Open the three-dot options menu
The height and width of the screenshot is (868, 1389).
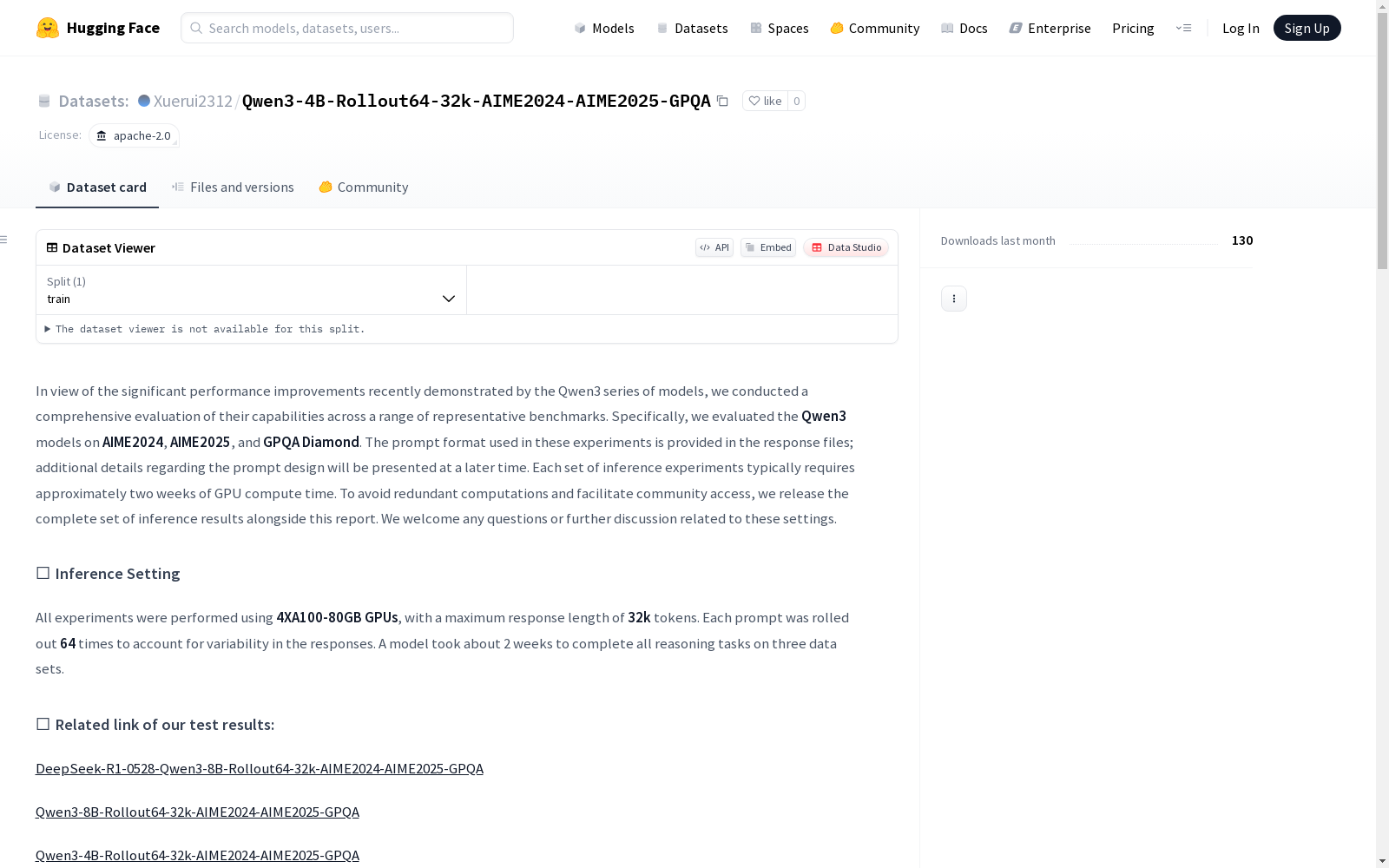[954, 299]
